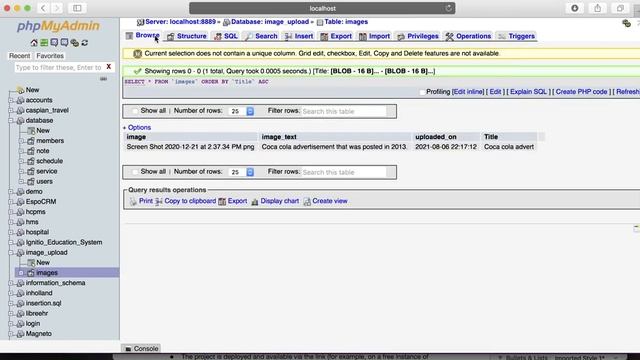Switch to the Structure tab
This screenshot has height=360, width=640.
coord(187,36)
